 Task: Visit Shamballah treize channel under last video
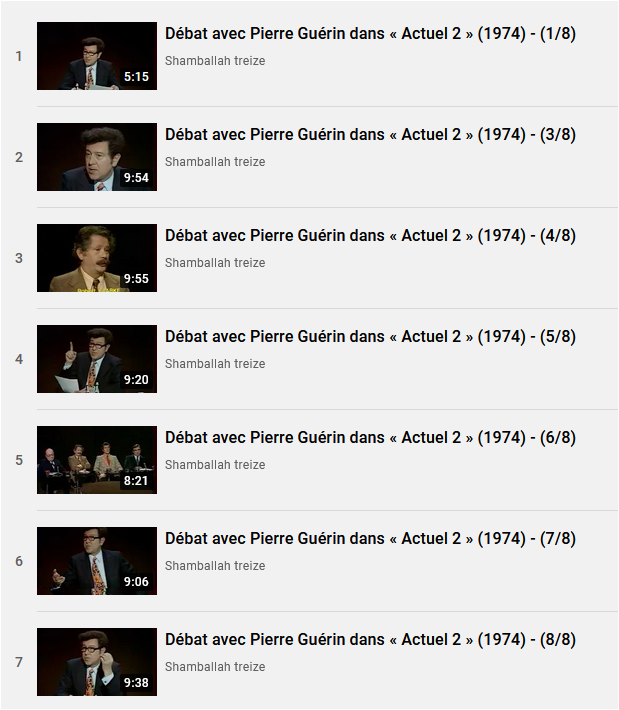(215, 667)
